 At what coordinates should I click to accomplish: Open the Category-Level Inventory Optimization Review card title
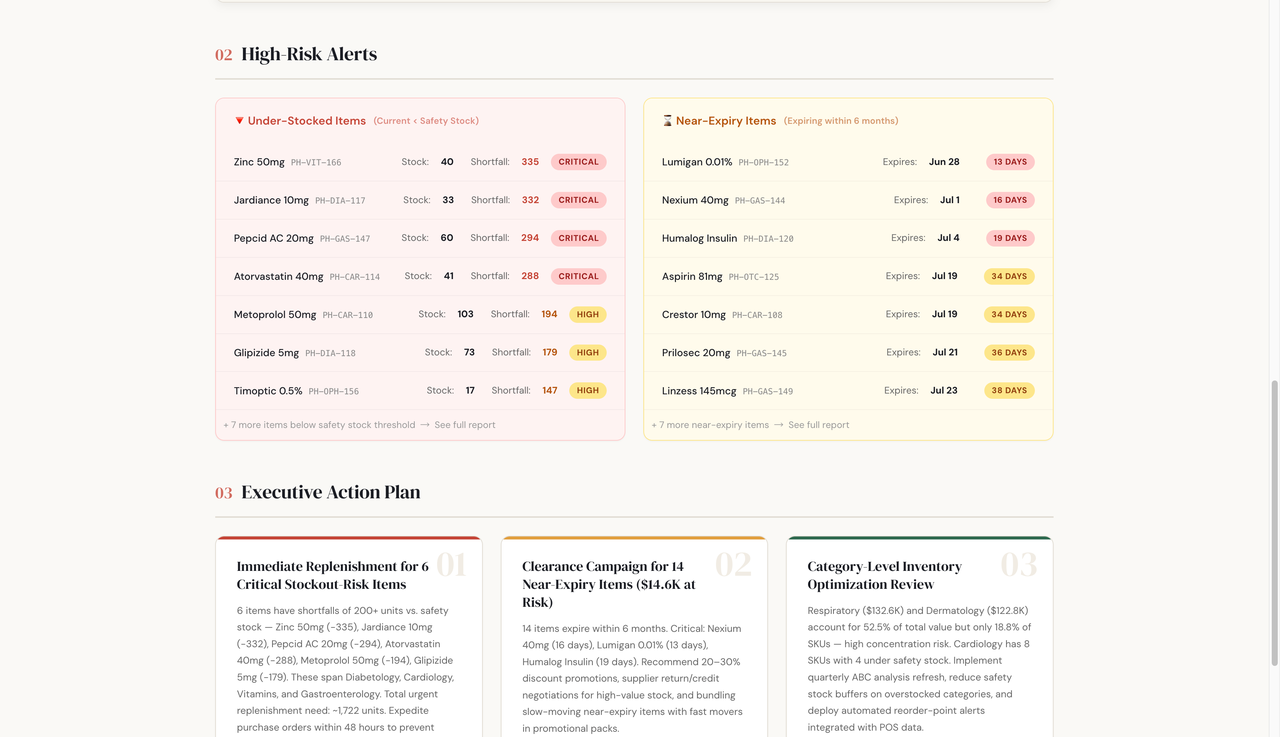(885, 575)
